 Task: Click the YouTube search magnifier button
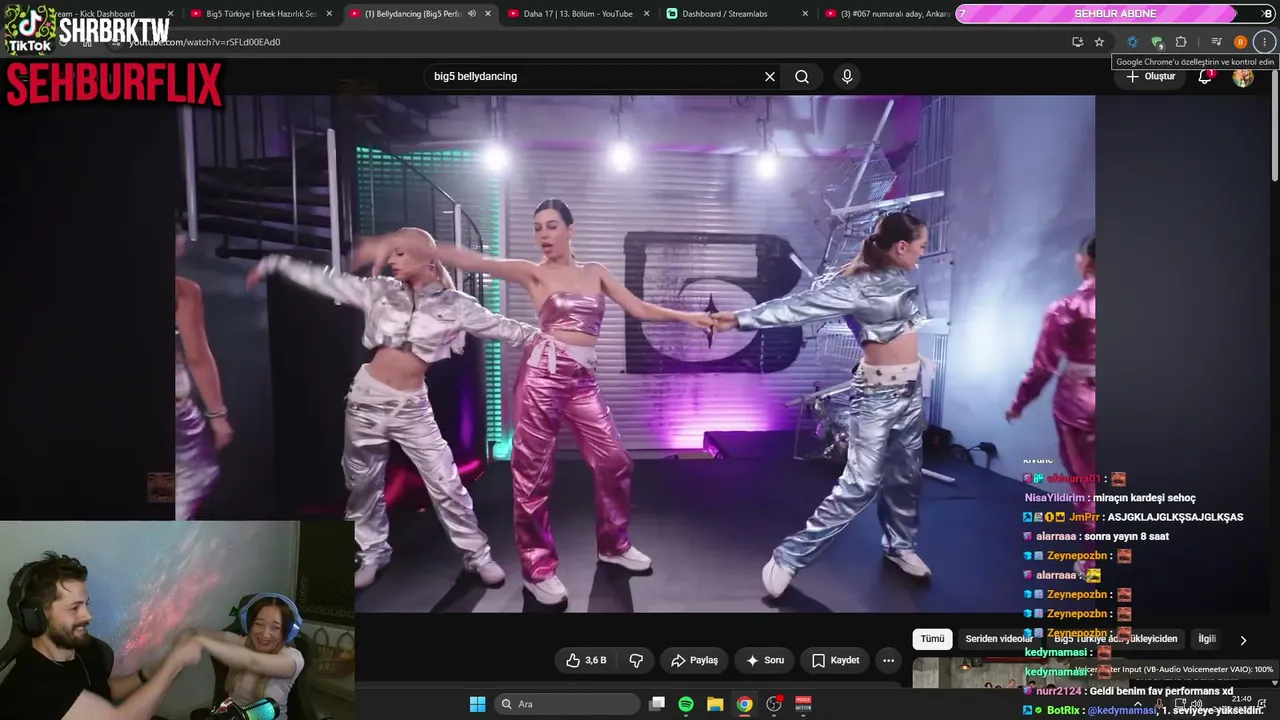802,76
